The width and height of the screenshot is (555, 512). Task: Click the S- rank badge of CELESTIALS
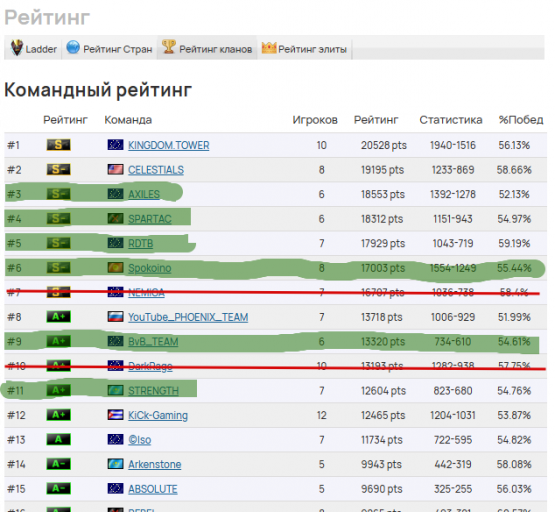click(x=58, y=170)
